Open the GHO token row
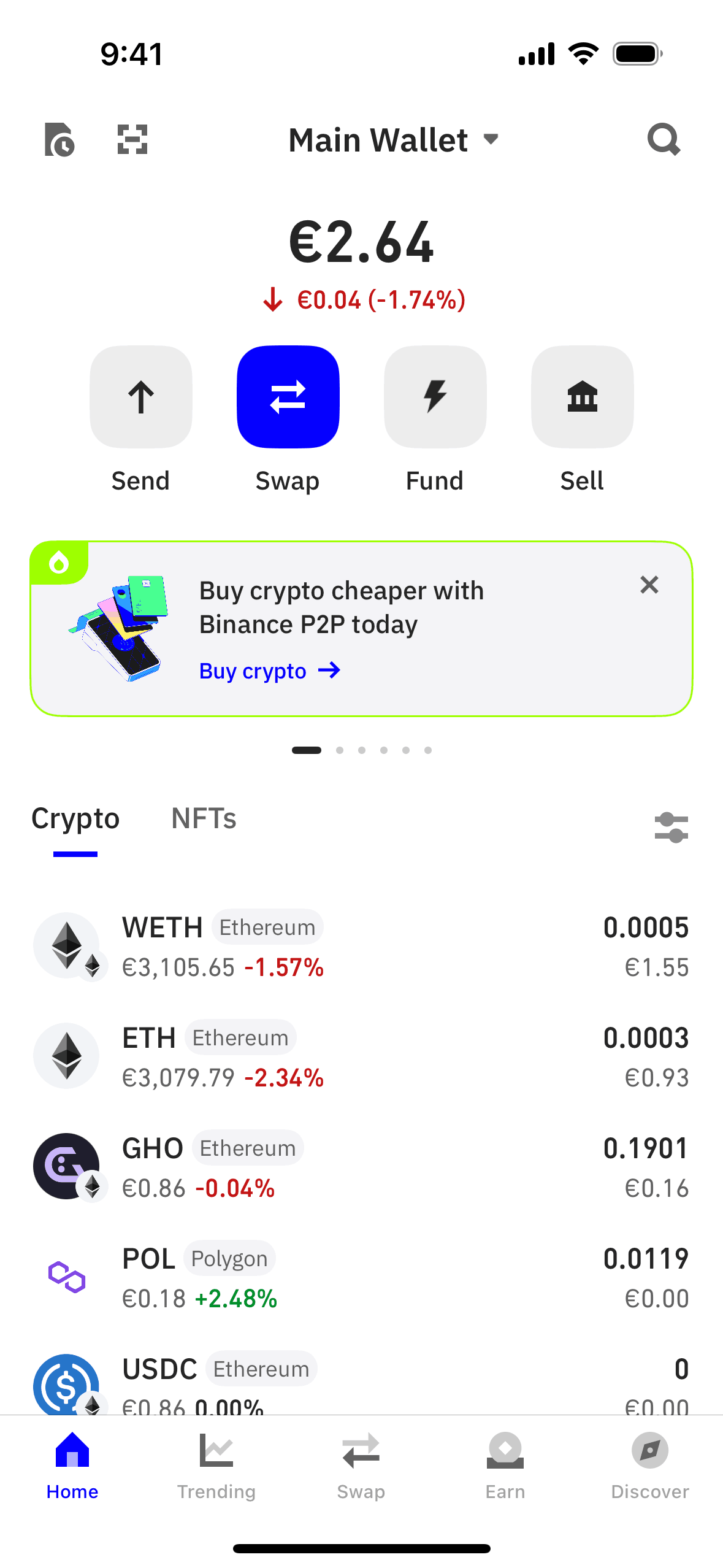 pos(361,1167)
